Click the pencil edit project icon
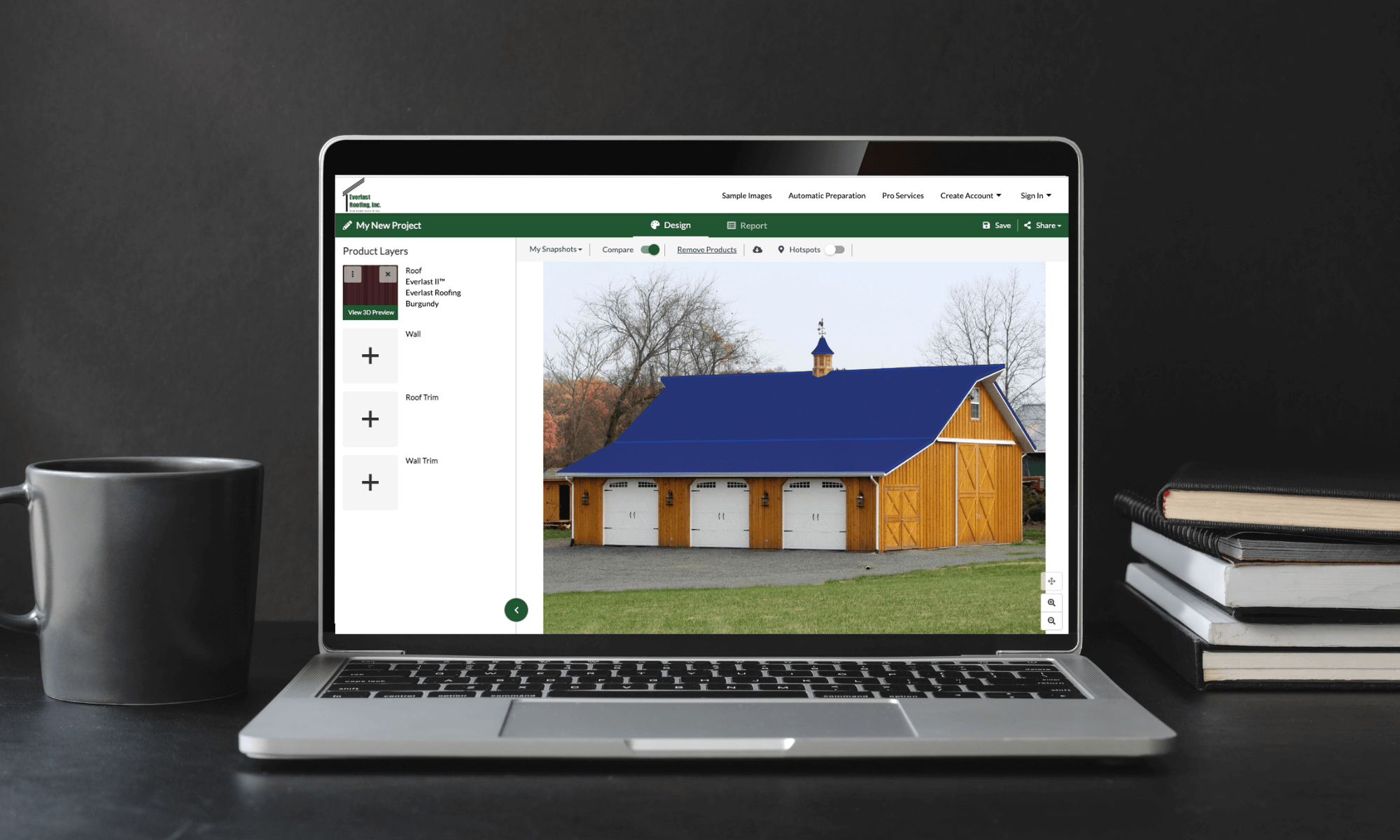Image resolution: width=1400 pixels, height=840 pixels. click(x=348, y=225)
